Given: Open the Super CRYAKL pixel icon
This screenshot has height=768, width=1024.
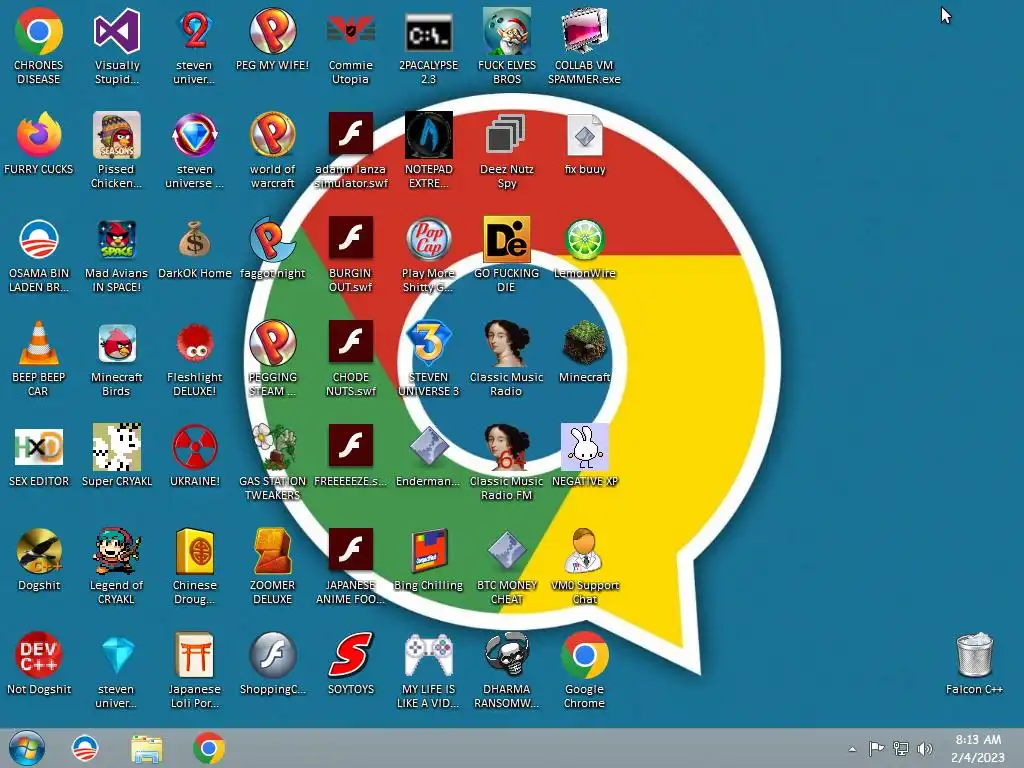Looking at the screenshot, I should click(x=116, y=447).
